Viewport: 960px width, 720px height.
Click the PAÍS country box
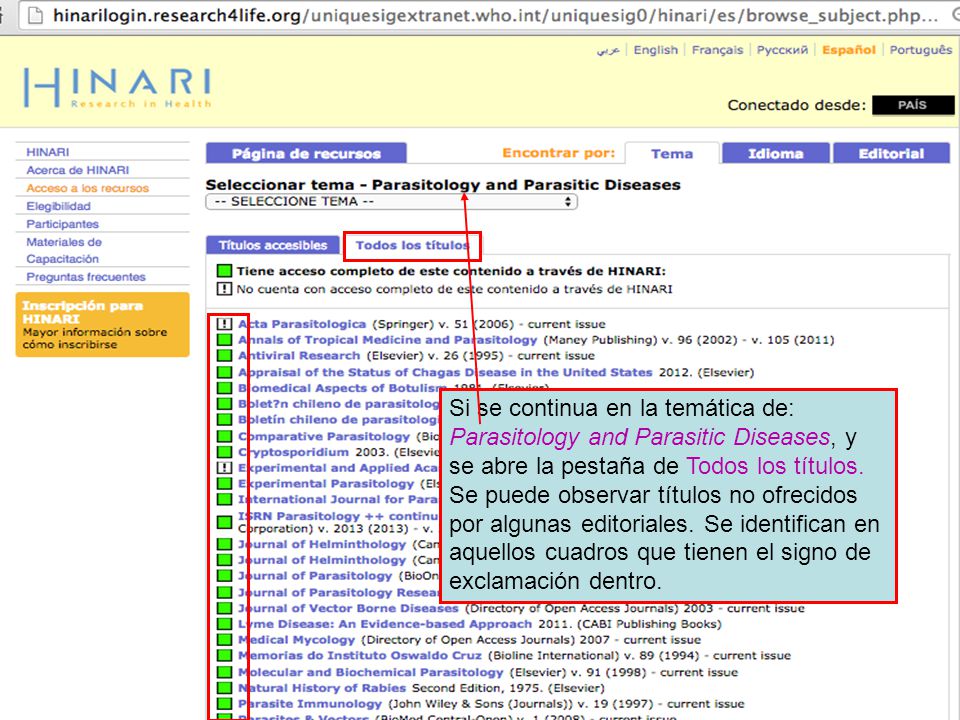point(912,105)
